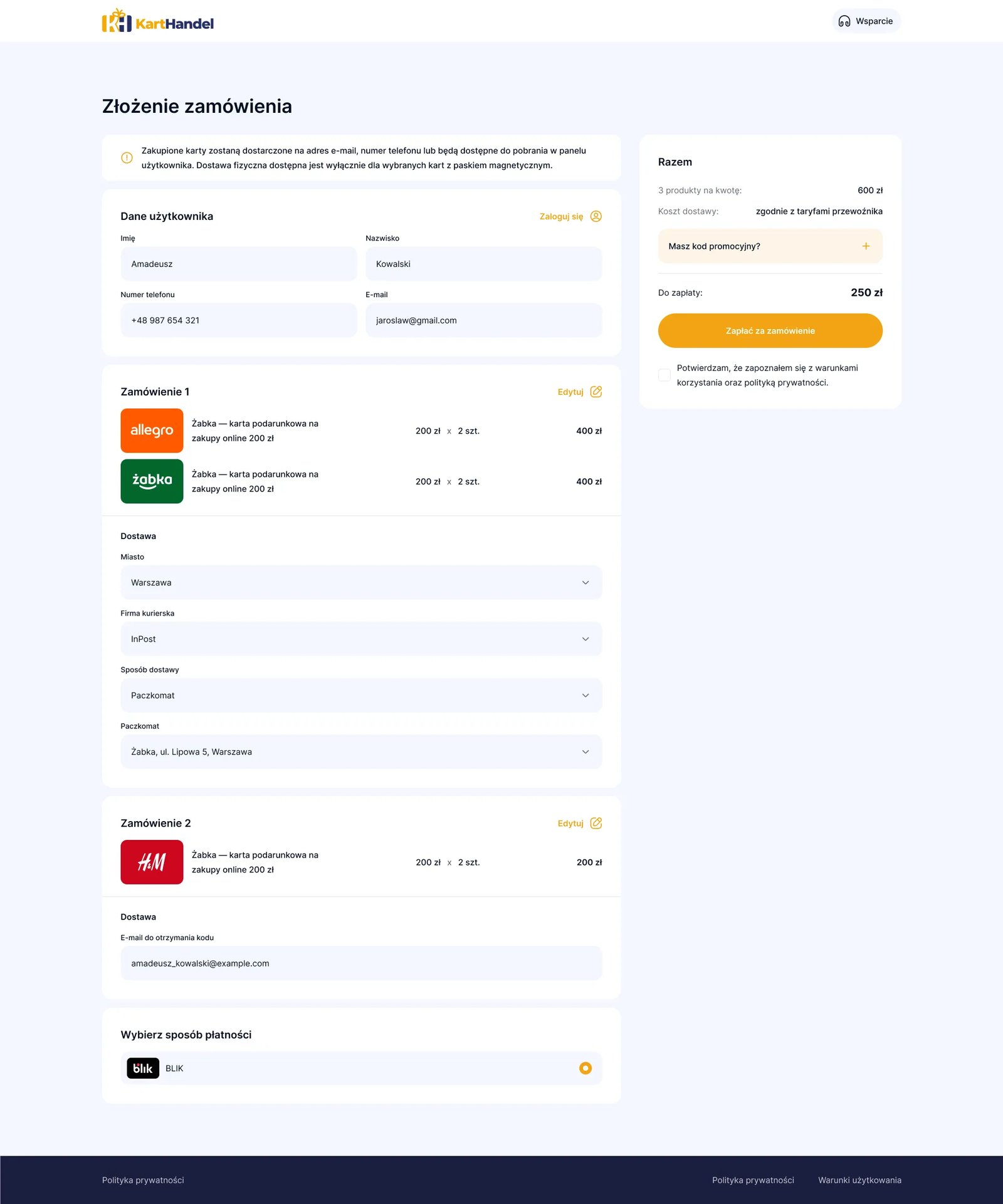Click the Numer telefonu input field
Viewport: 1003px width, 1204px height.
tap(239, 320)
